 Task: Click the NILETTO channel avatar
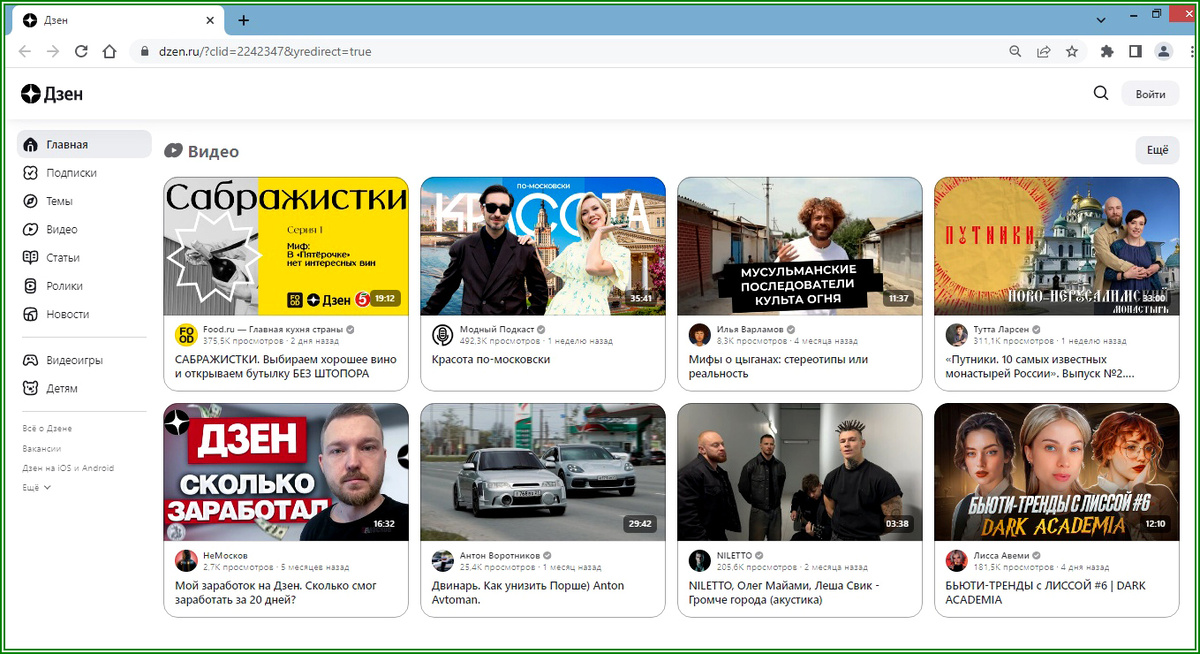pos(700,561)
